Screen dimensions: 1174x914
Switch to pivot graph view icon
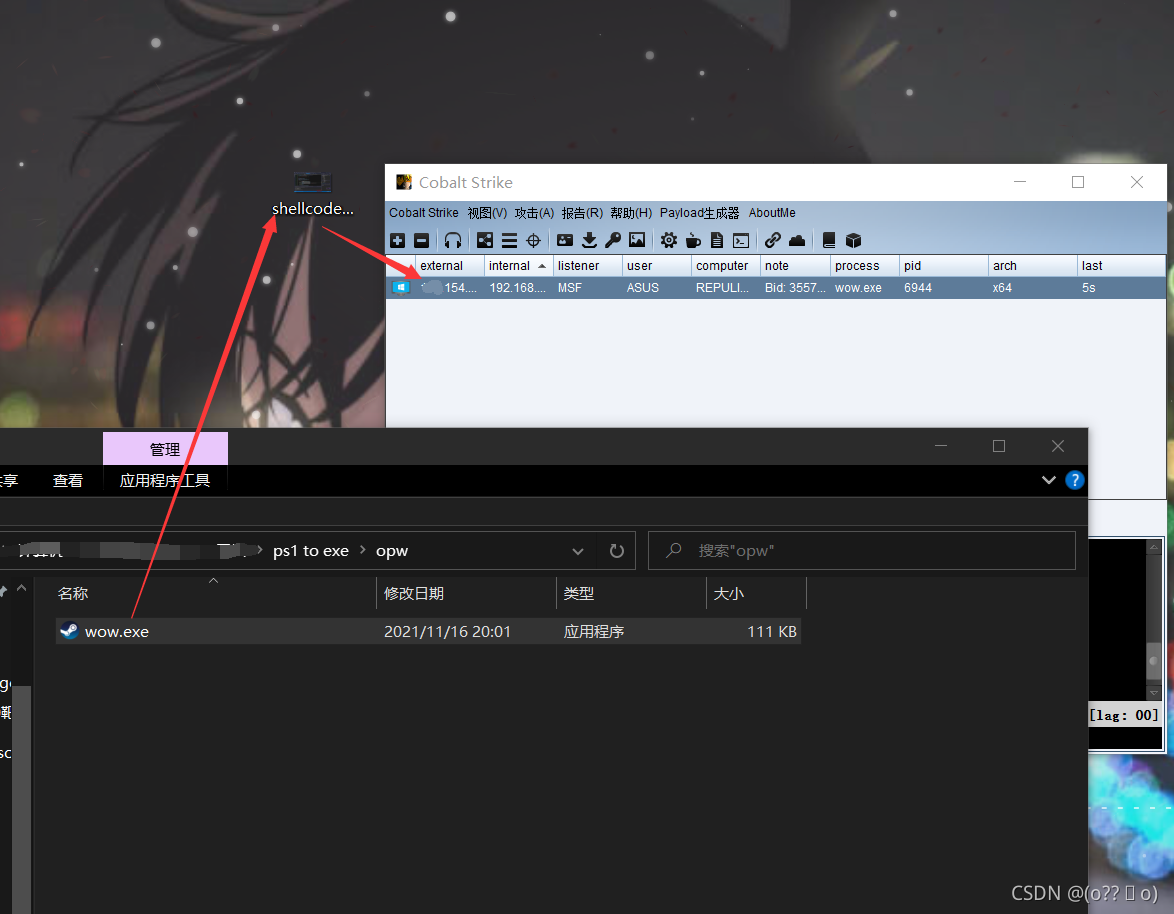(485, 240)
